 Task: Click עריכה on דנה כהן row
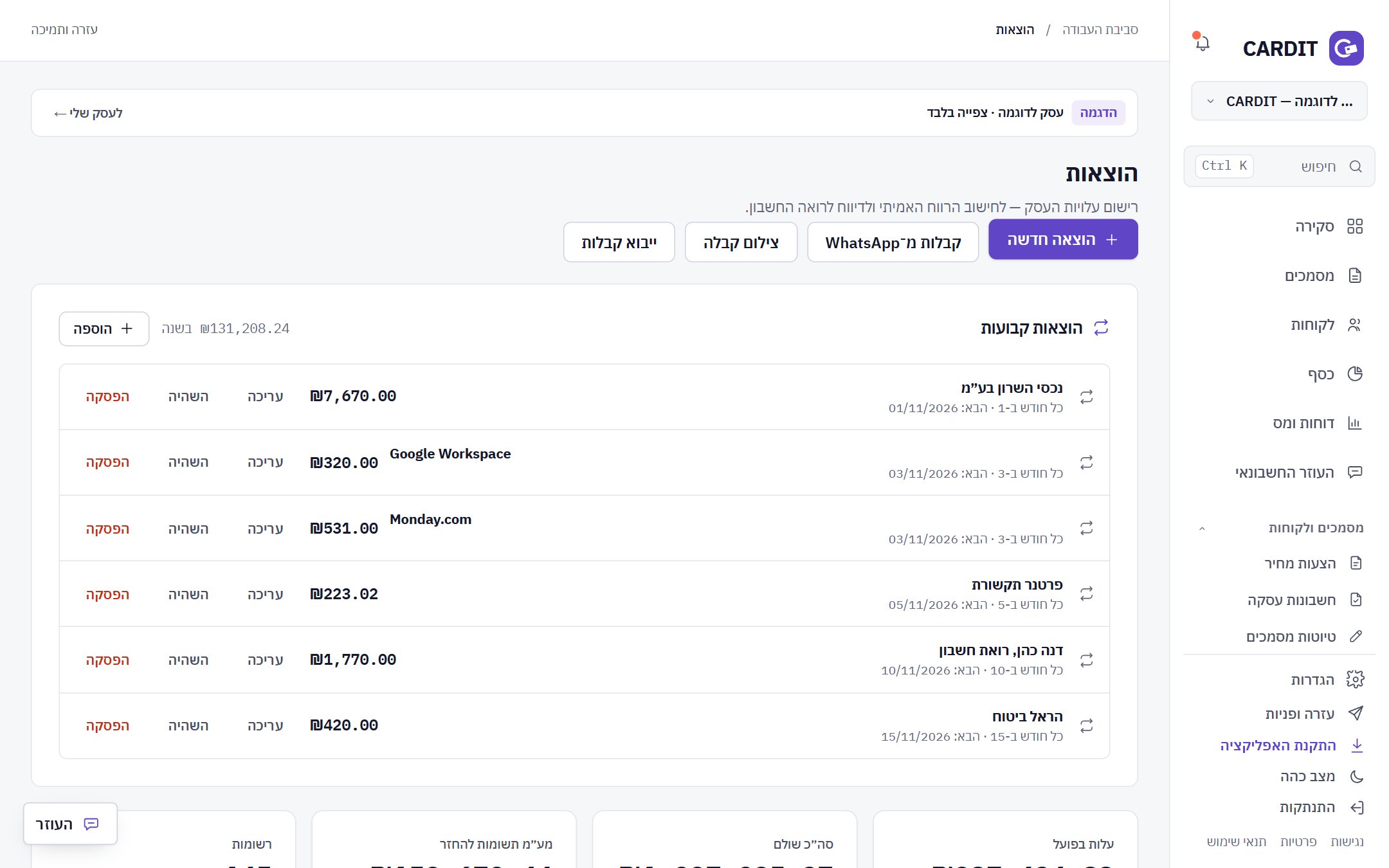266,660
